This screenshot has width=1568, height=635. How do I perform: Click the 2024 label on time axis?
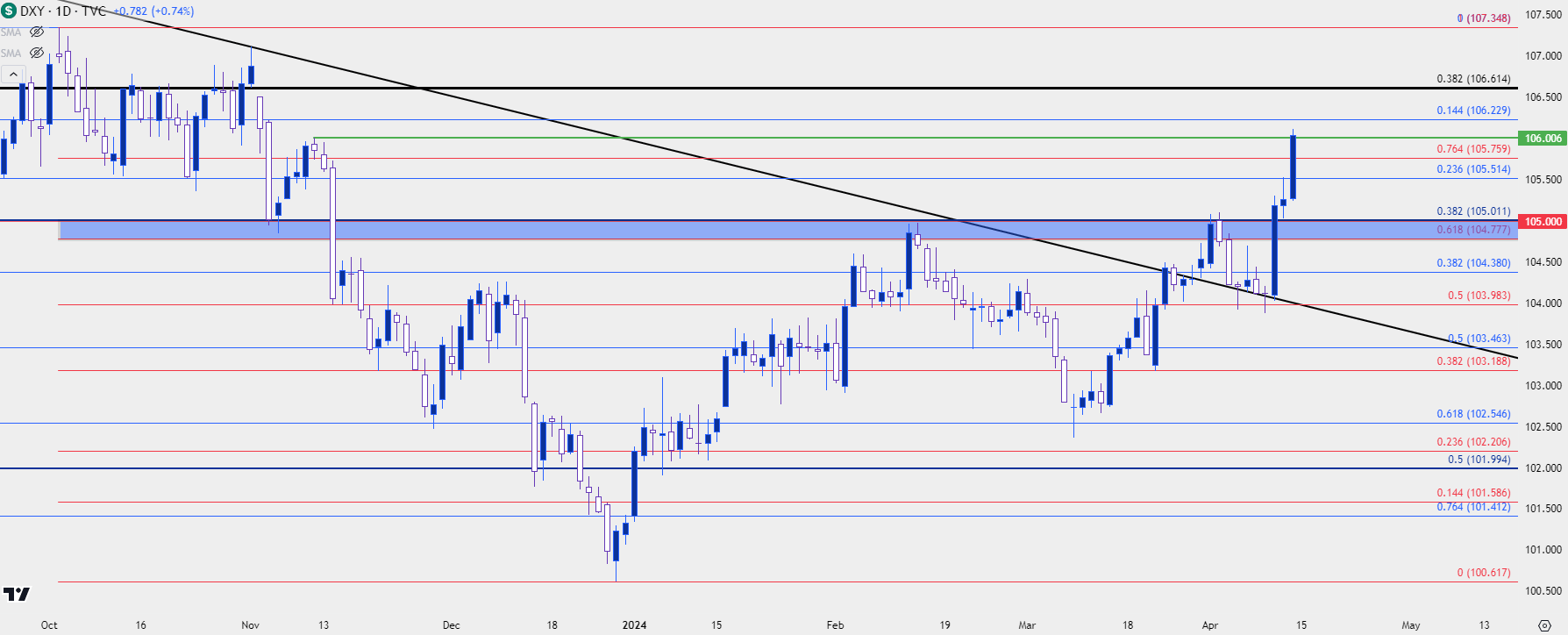tap(634, 625)
